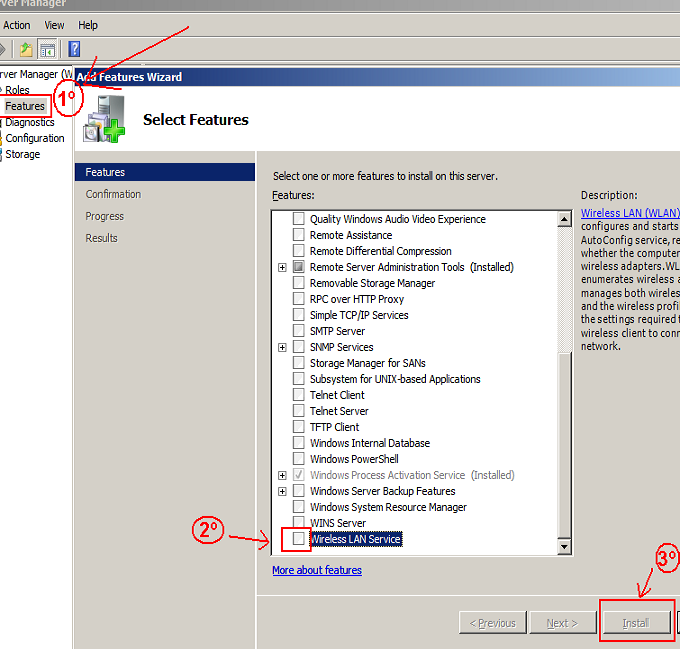This screenshot has height=649, width=680.
Task: Check Remote Differential Compression
Action: tap(298, 251)
